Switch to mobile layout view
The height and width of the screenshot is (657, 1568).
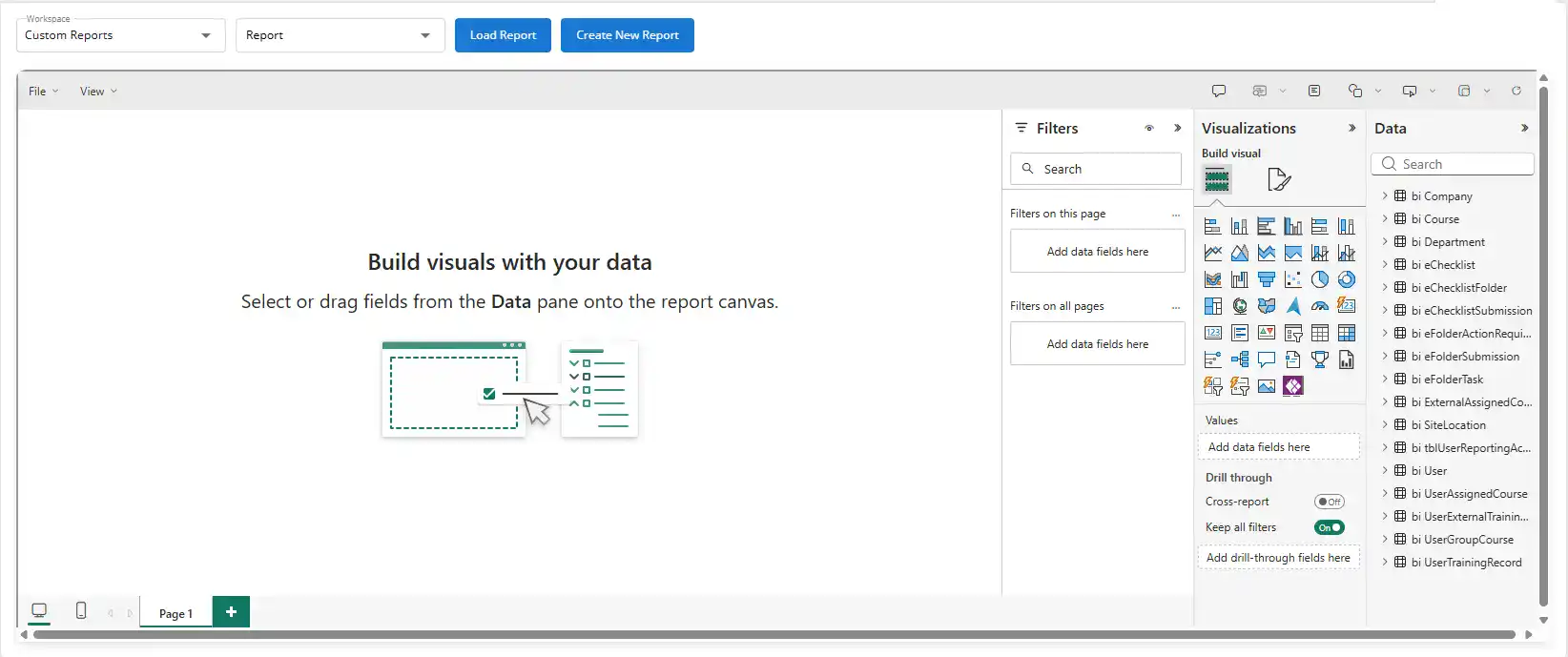pos(81,610)
